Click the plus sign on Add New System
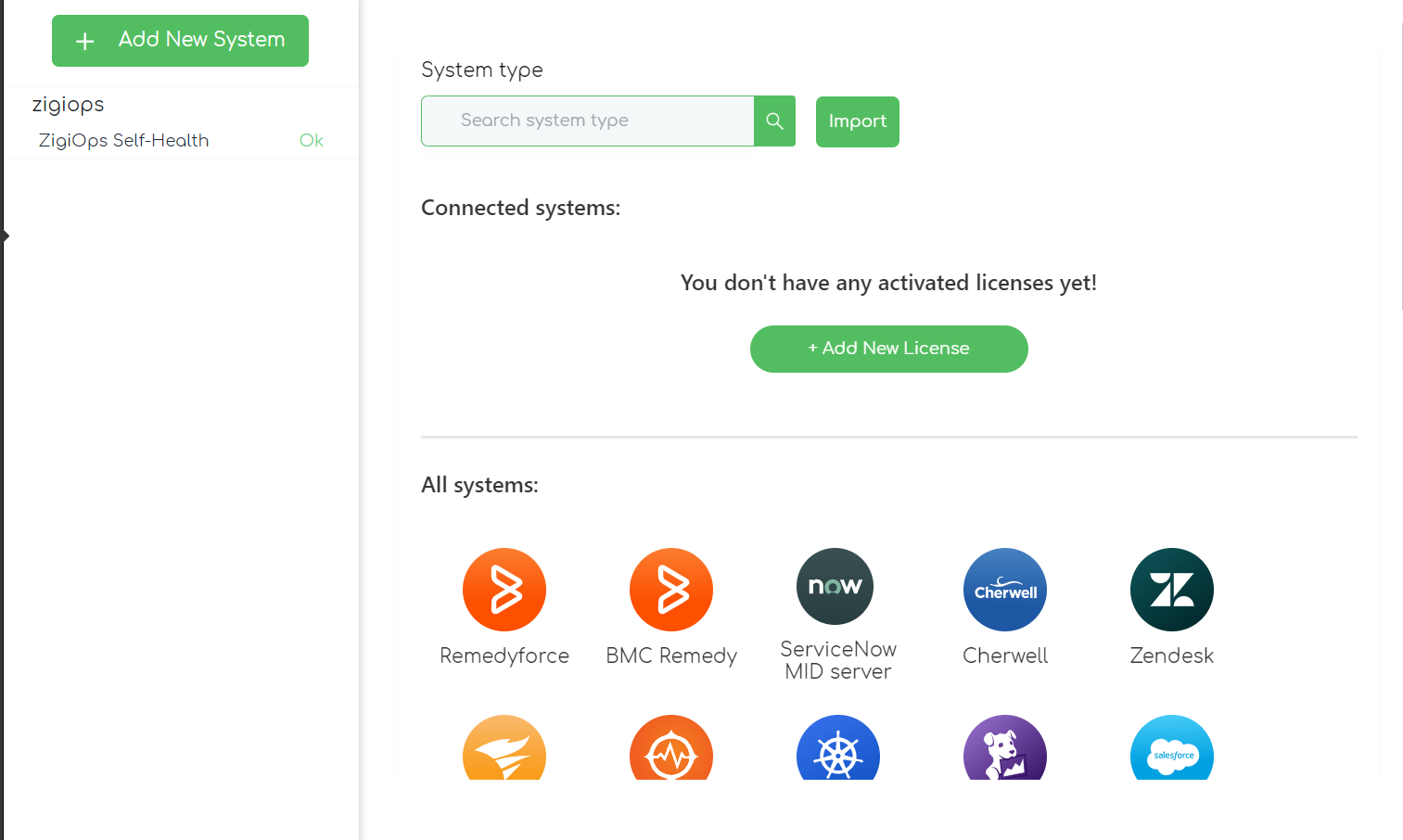The image size is (1403, 840). (x=84, y=41)
